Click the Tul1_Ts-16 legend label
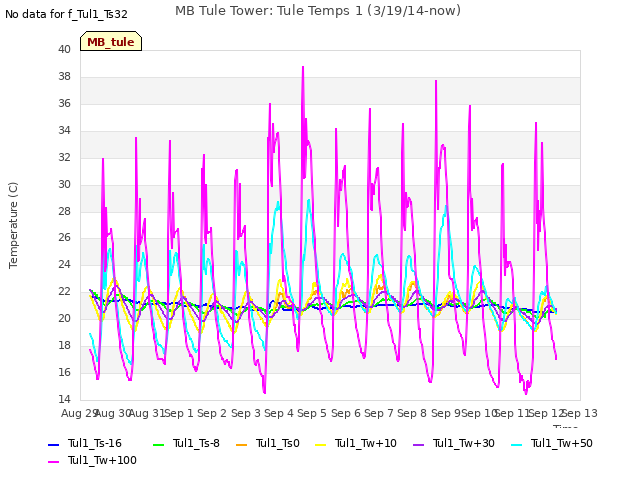640x480 pixels. click(95, 443)
